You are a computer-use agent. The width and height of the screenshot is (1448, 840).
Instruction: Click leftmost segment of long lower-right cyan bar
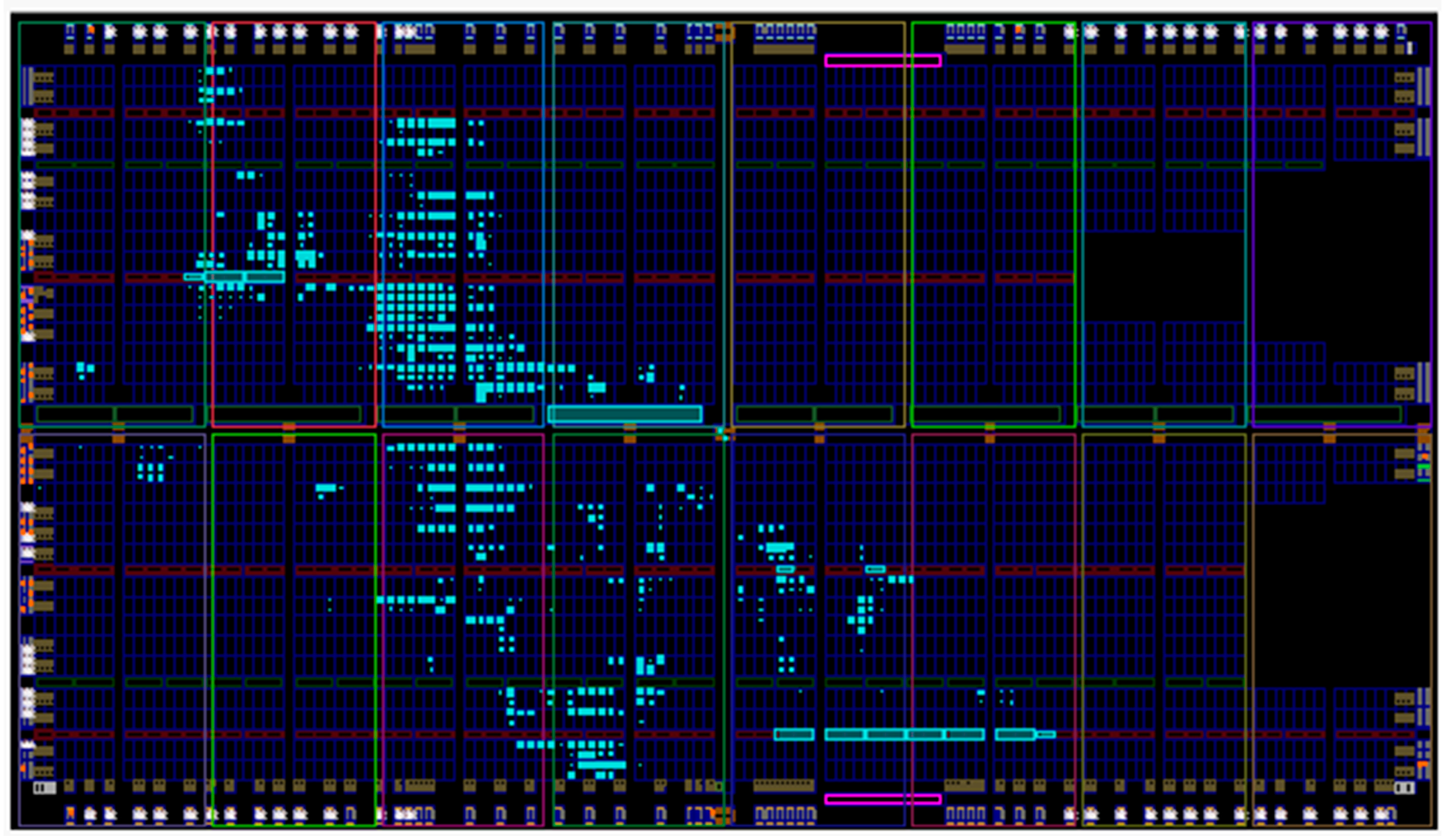coord(793,734)
